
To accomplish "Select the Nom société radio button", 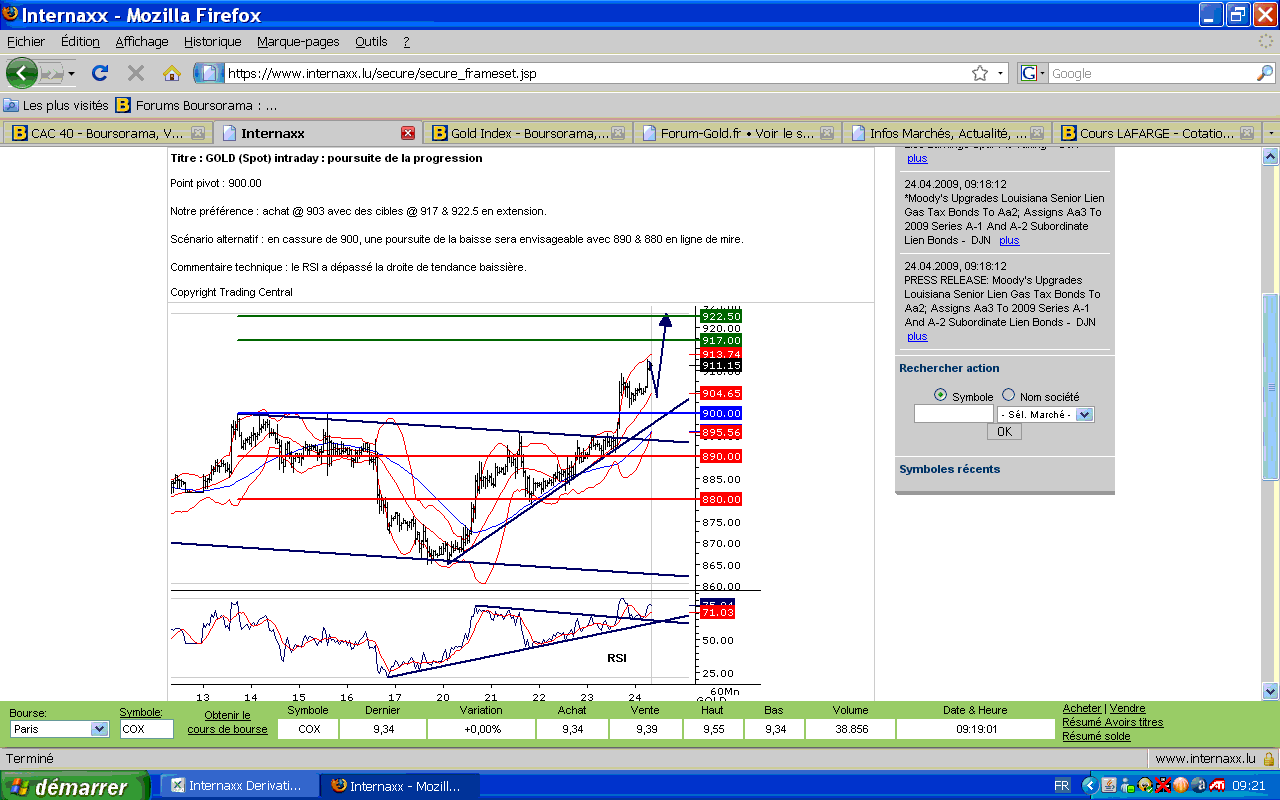I will click(x=1008, y=395).
